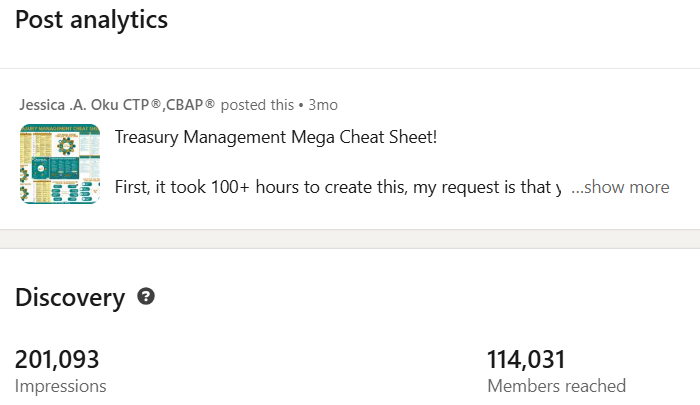Click the 'Treasury Management Mega Cheat Sheet!' title

pos(276,136)
